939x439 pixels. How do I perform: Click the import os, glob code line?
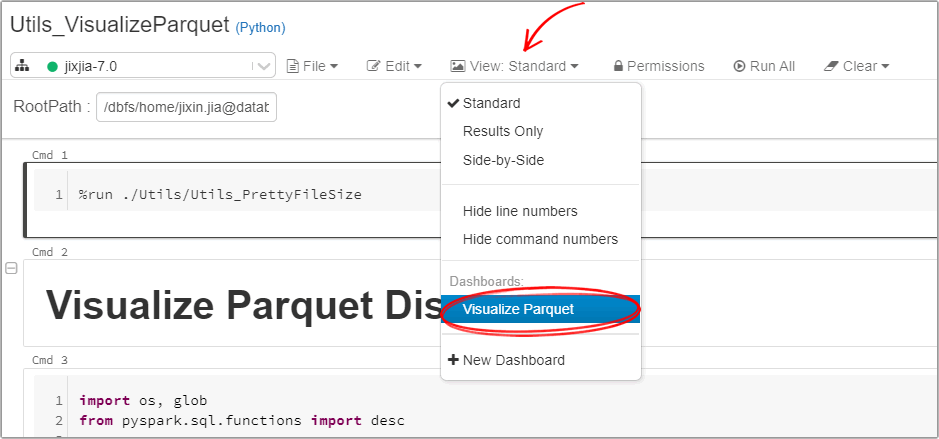(143, 400)
